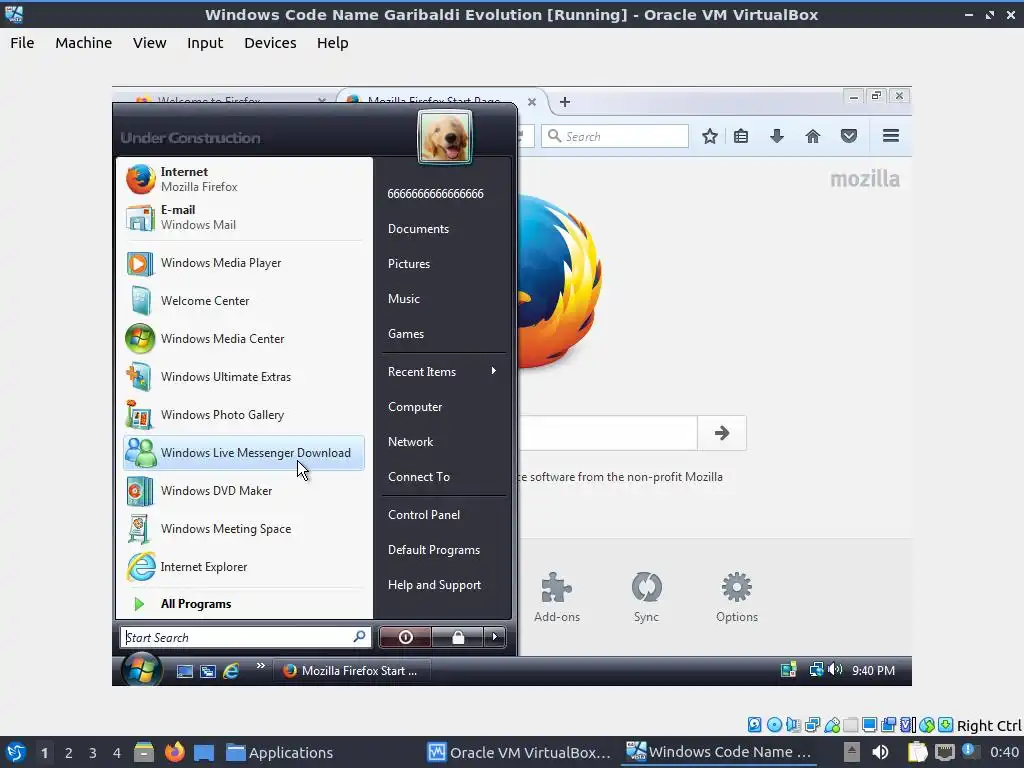
Task: Click the Firefox toolbar Search field
Action: [x=615, y=136]
